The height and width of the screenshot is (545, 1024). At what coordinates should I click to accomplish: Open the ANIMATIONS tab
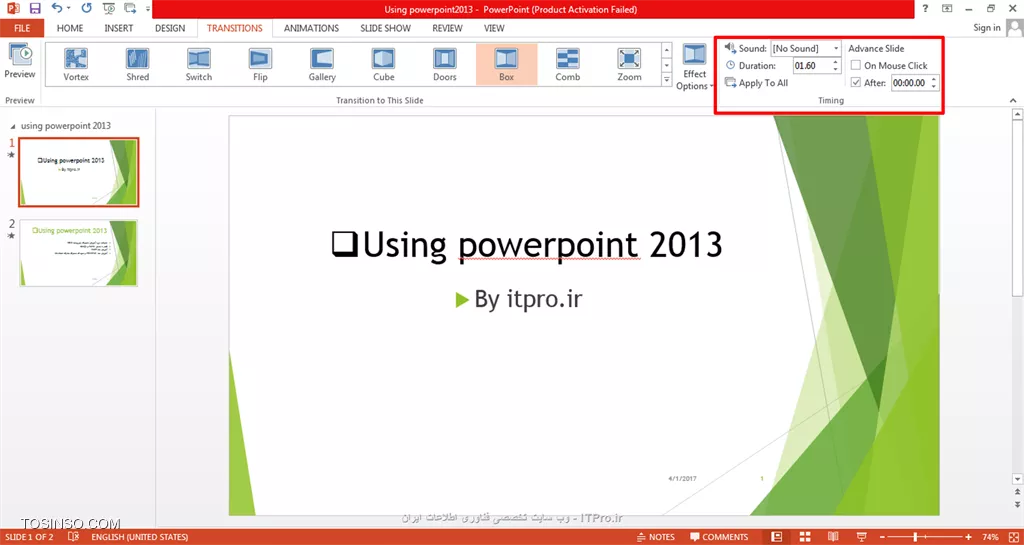point(312,28)
